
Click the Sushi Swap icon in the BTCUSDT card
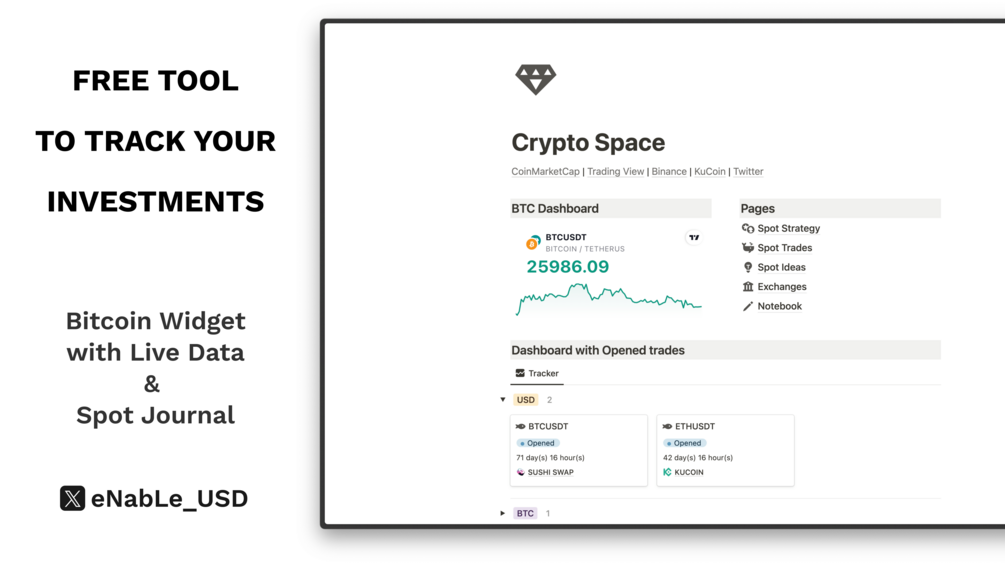pyautogui.click(x=520, y=472)
